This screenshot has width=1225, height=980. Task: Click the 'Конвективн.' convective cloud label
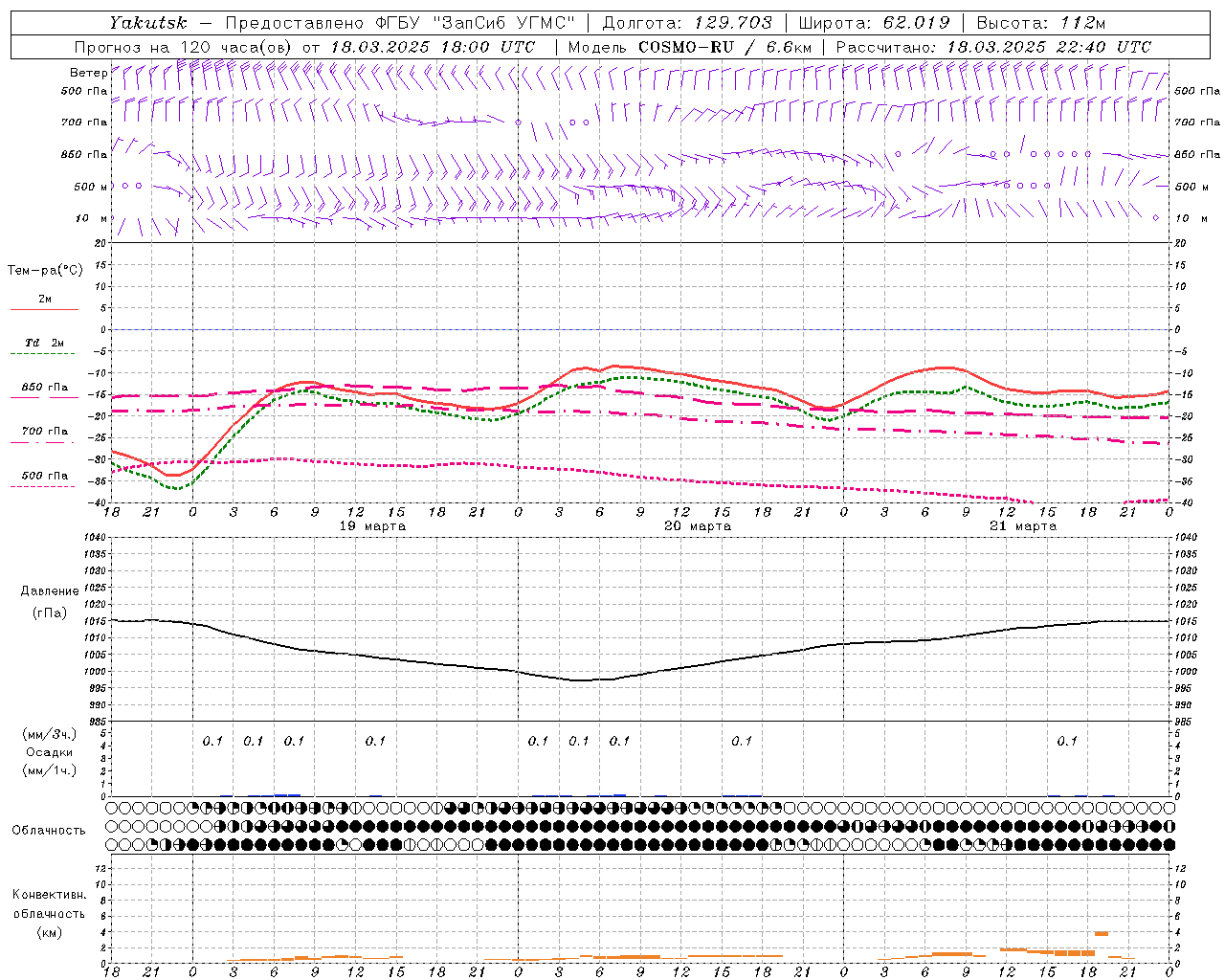click(50, 895)
